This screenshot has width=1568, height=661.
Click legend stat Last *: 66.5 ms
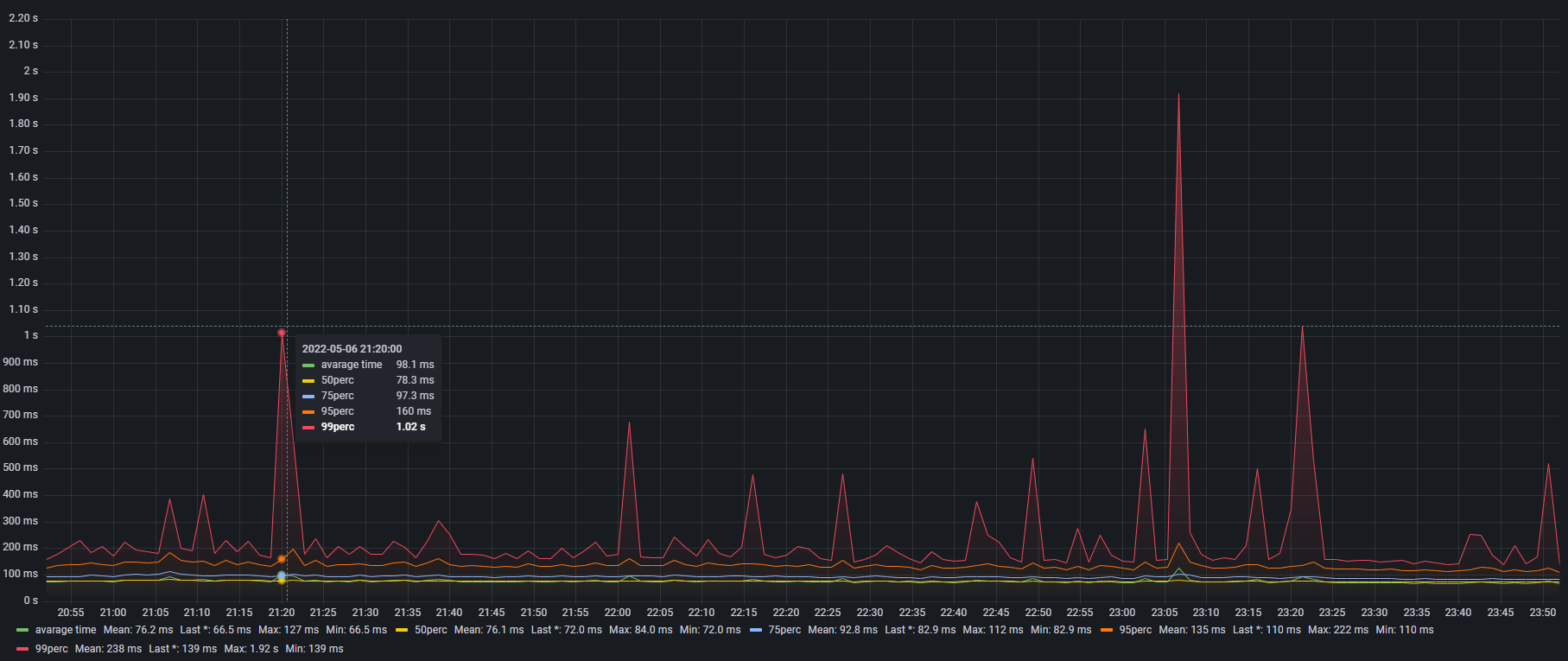click(215, 630)
